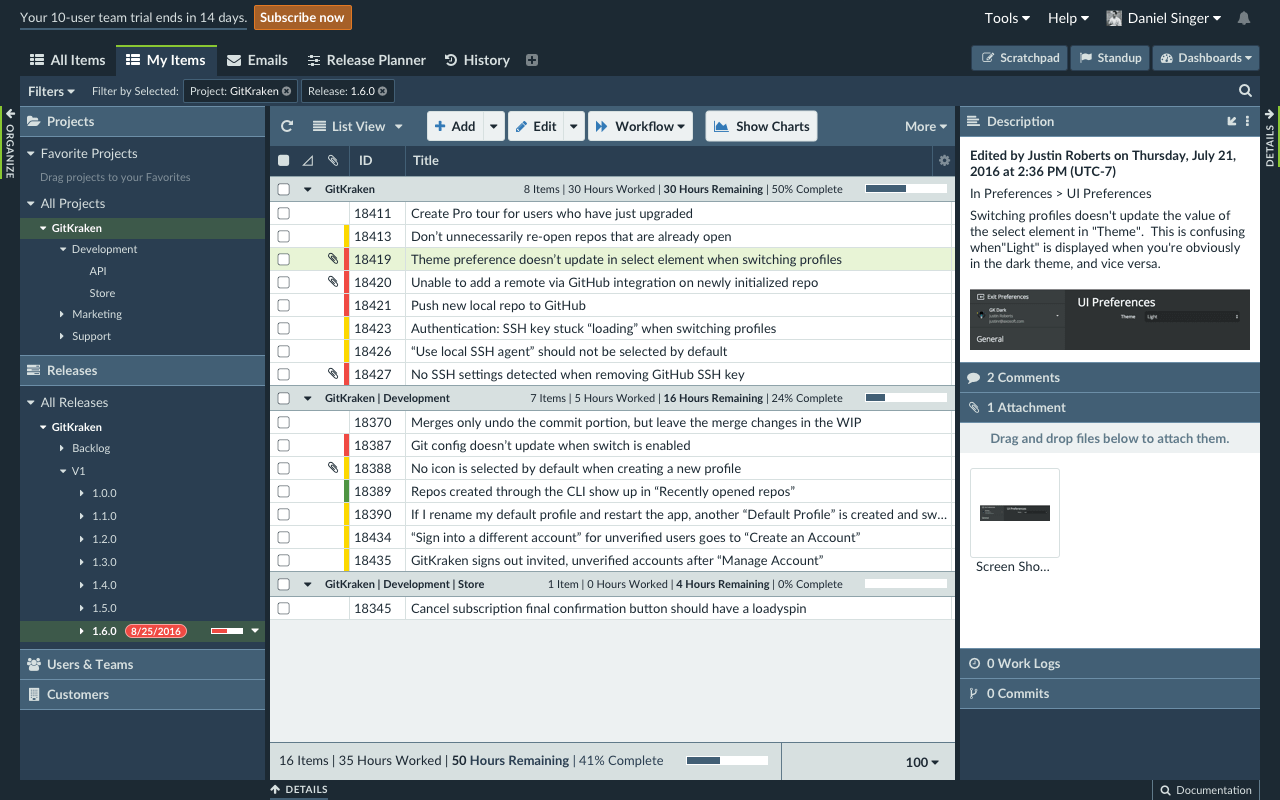Click the add new tab plus icon

click(x=532, y=60)
